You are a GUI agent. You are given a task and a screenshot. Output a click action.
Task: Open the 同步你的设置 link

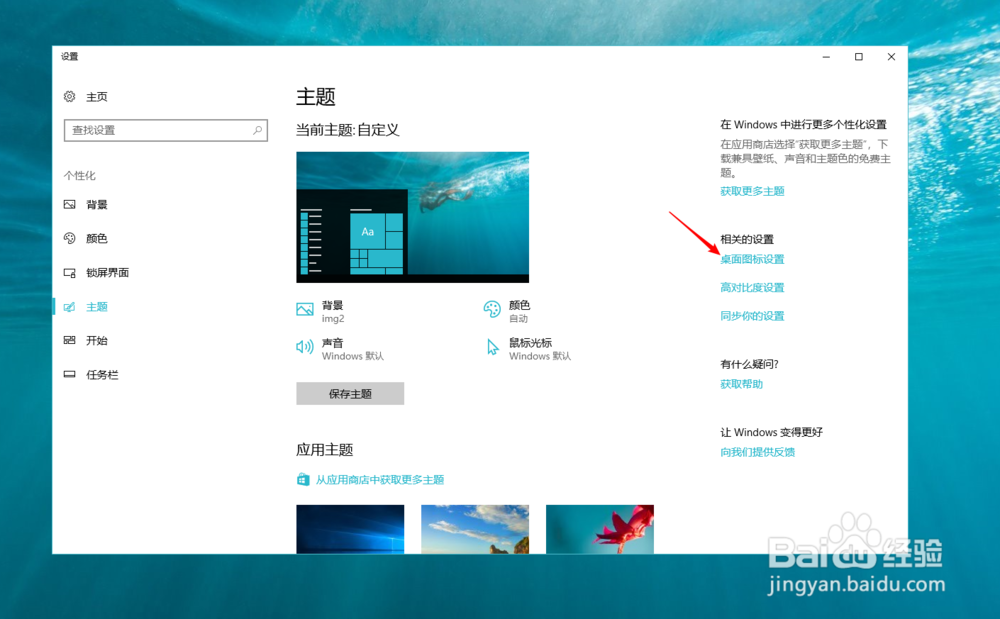(752, 316)
